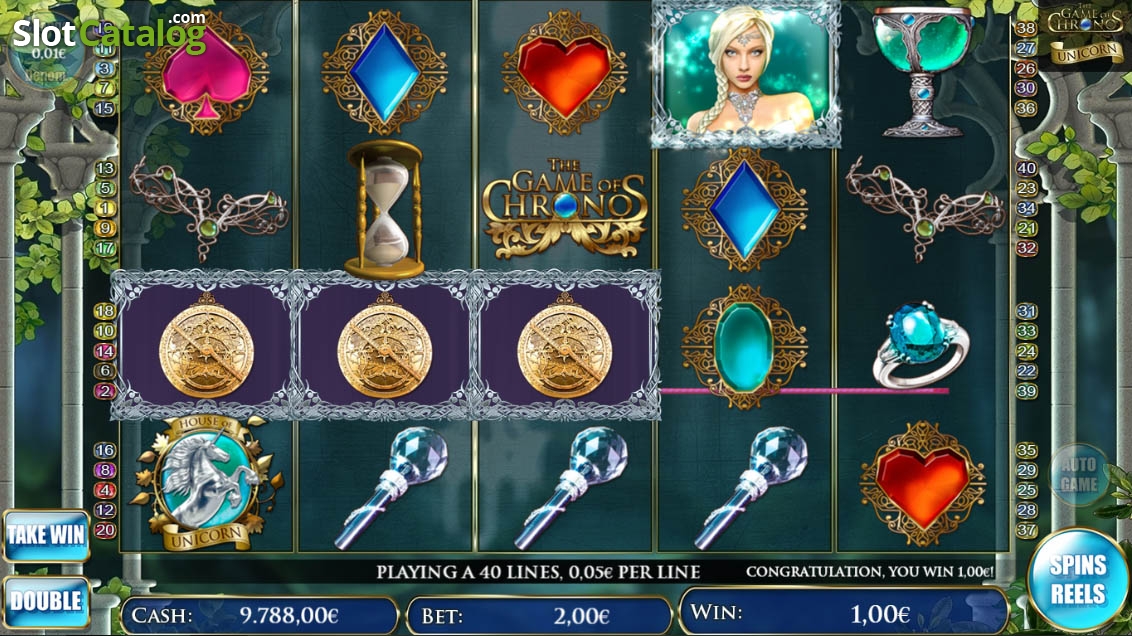The width and height of the screenshot is (1132, 636).
Task: Toggle the Auto Game button
Action: click(x=1079, y=474)
